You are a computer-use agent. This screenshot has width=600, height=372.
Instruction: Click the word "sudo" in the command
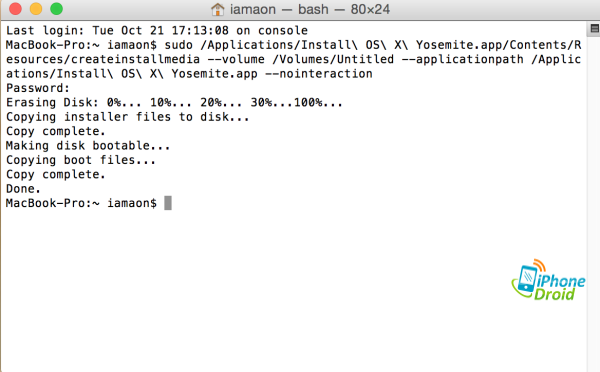click(179, 45)
